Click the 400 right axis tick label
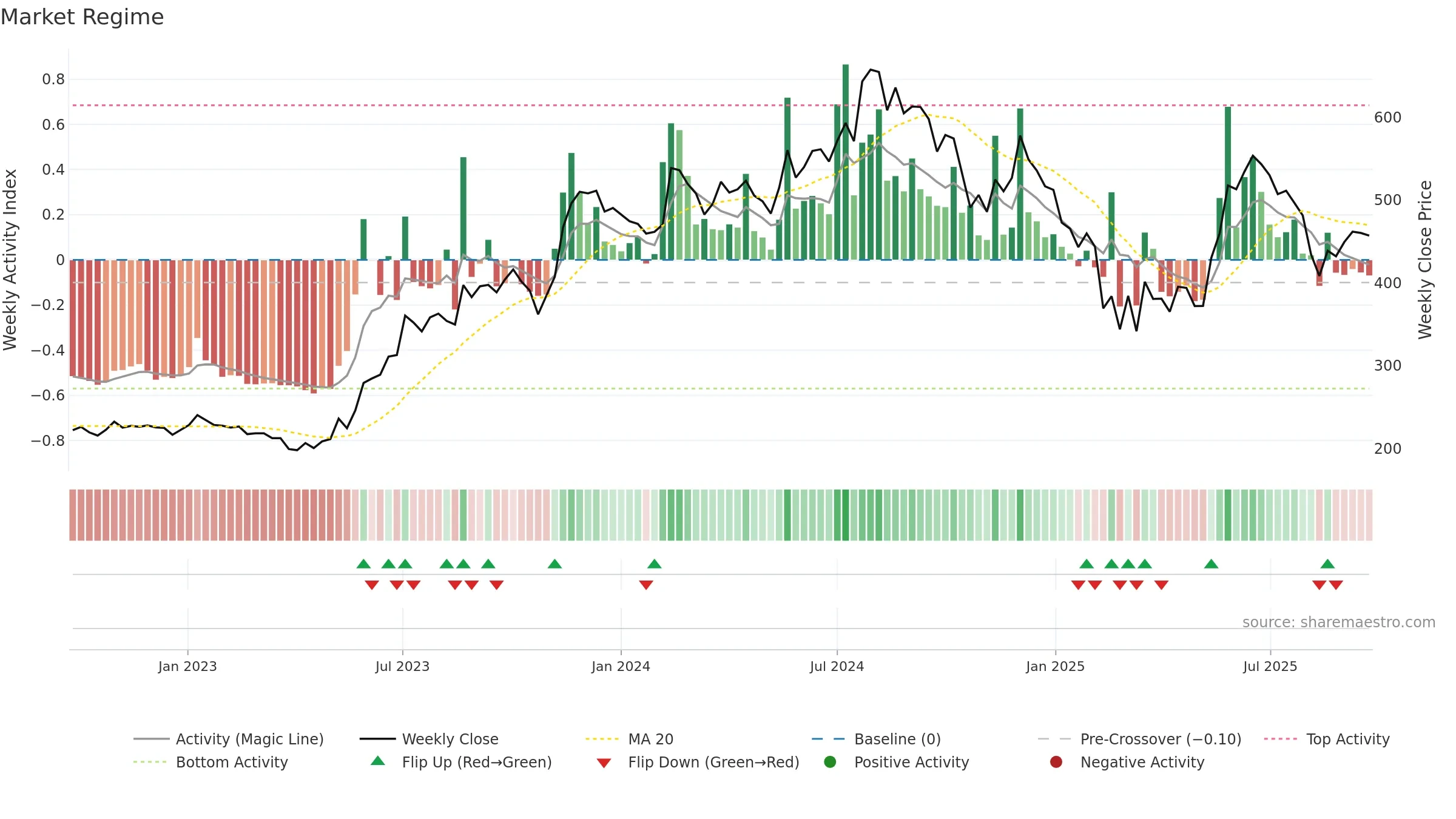Screen dimensions: 1456x819 point(1387,283)
